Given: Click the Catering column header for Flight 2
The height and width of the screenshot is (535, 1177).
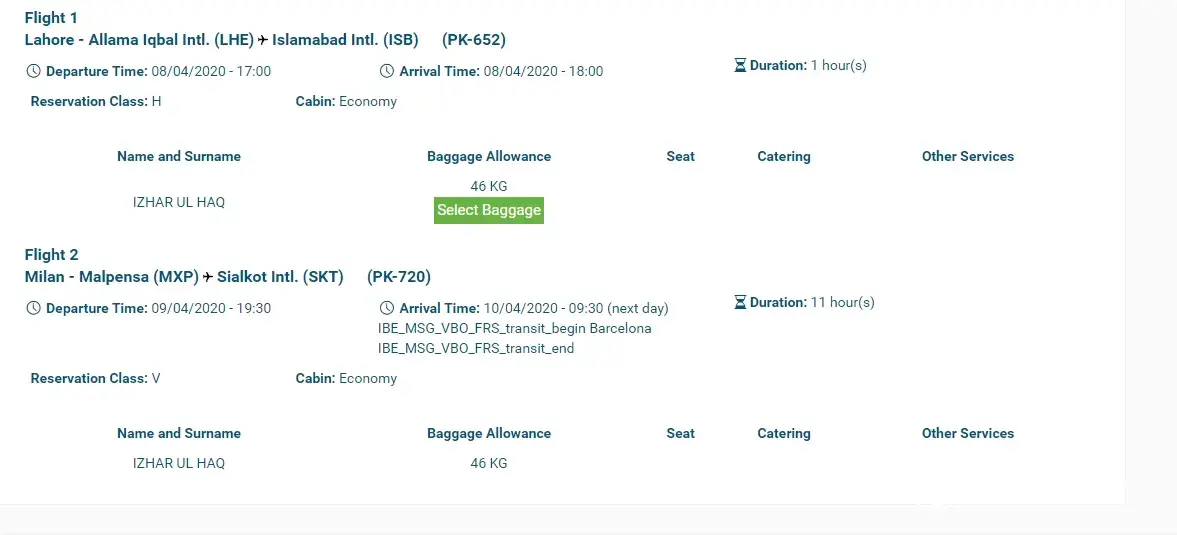Looking at the screenshot, I should click(x=784, y=434).
